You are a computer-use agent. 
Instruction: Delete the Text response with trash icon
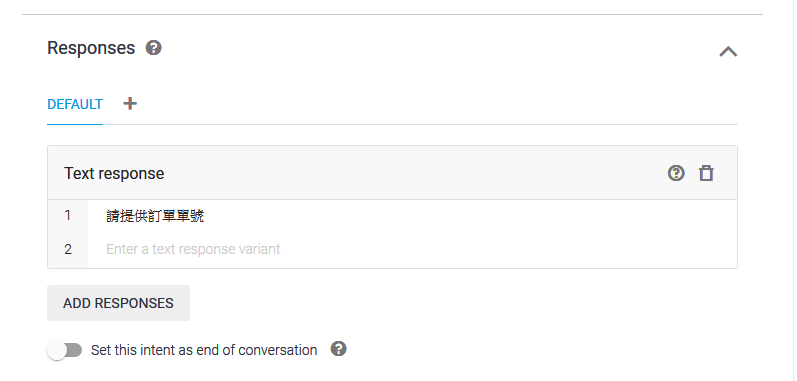tap(706, 173)
